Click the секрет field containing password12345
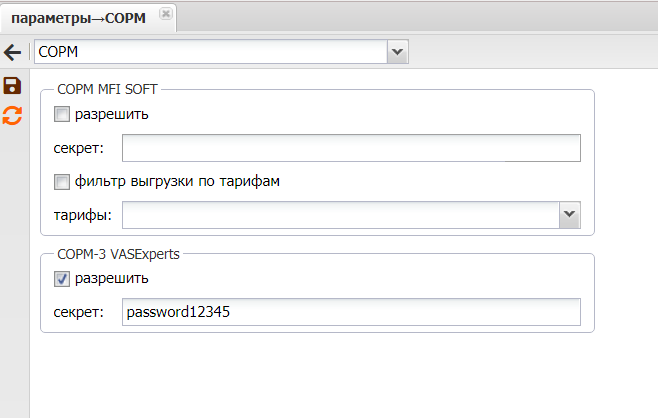 coord(351,312)
